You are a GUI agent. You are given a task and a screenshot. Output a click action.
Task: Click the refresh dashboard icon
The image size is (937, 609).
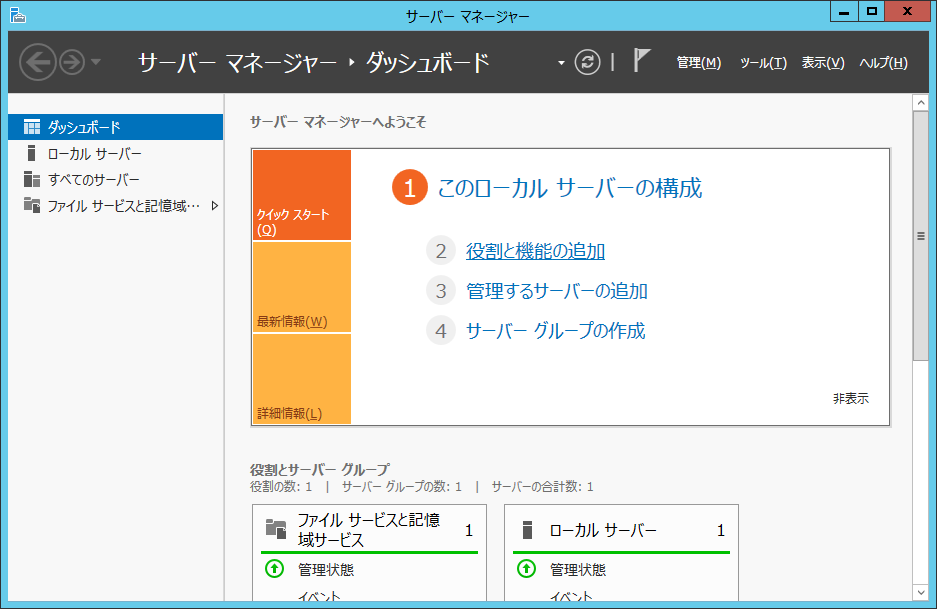click(588, 62)
